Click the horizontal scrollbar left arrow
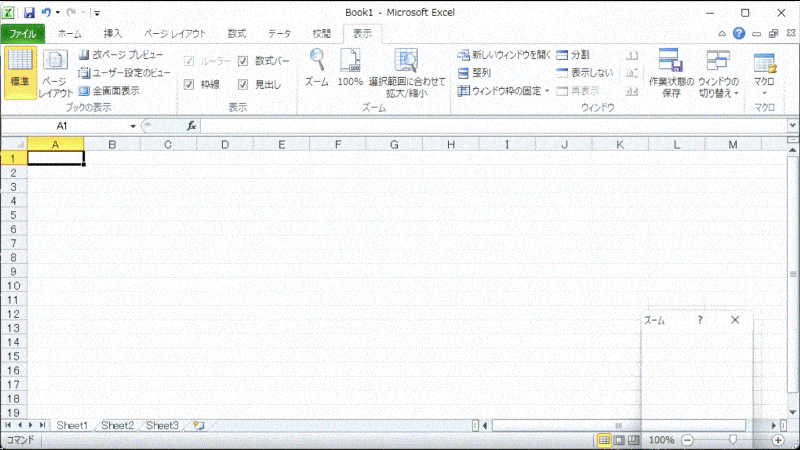The image size is (800, 450). [x=485, y=425]
